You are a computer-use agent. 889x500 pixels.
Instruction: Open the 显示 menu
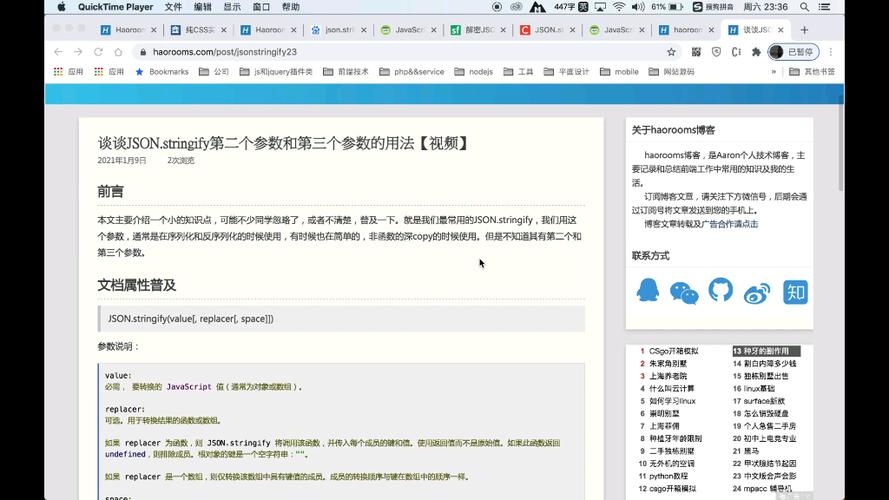coord(232,7)
